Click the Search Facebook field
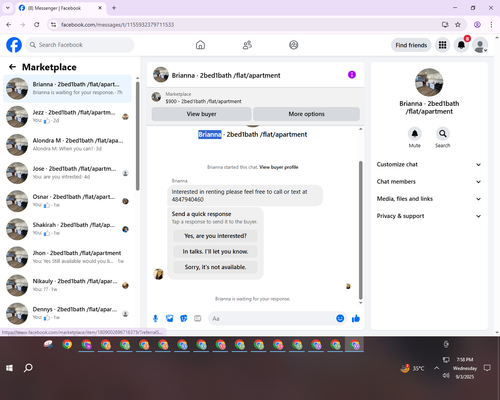This screenshot has height=400, width=500. 80,45
